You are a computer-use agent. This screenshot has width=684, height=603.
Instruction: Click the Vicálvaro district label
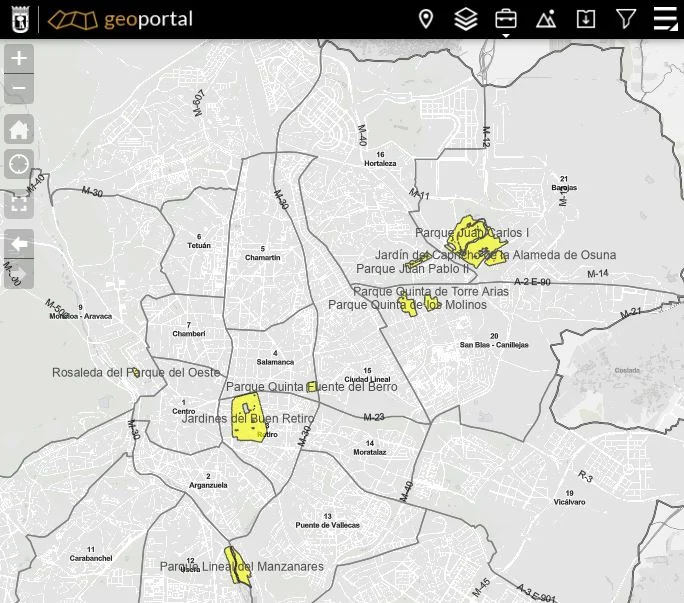click(569, 498)
